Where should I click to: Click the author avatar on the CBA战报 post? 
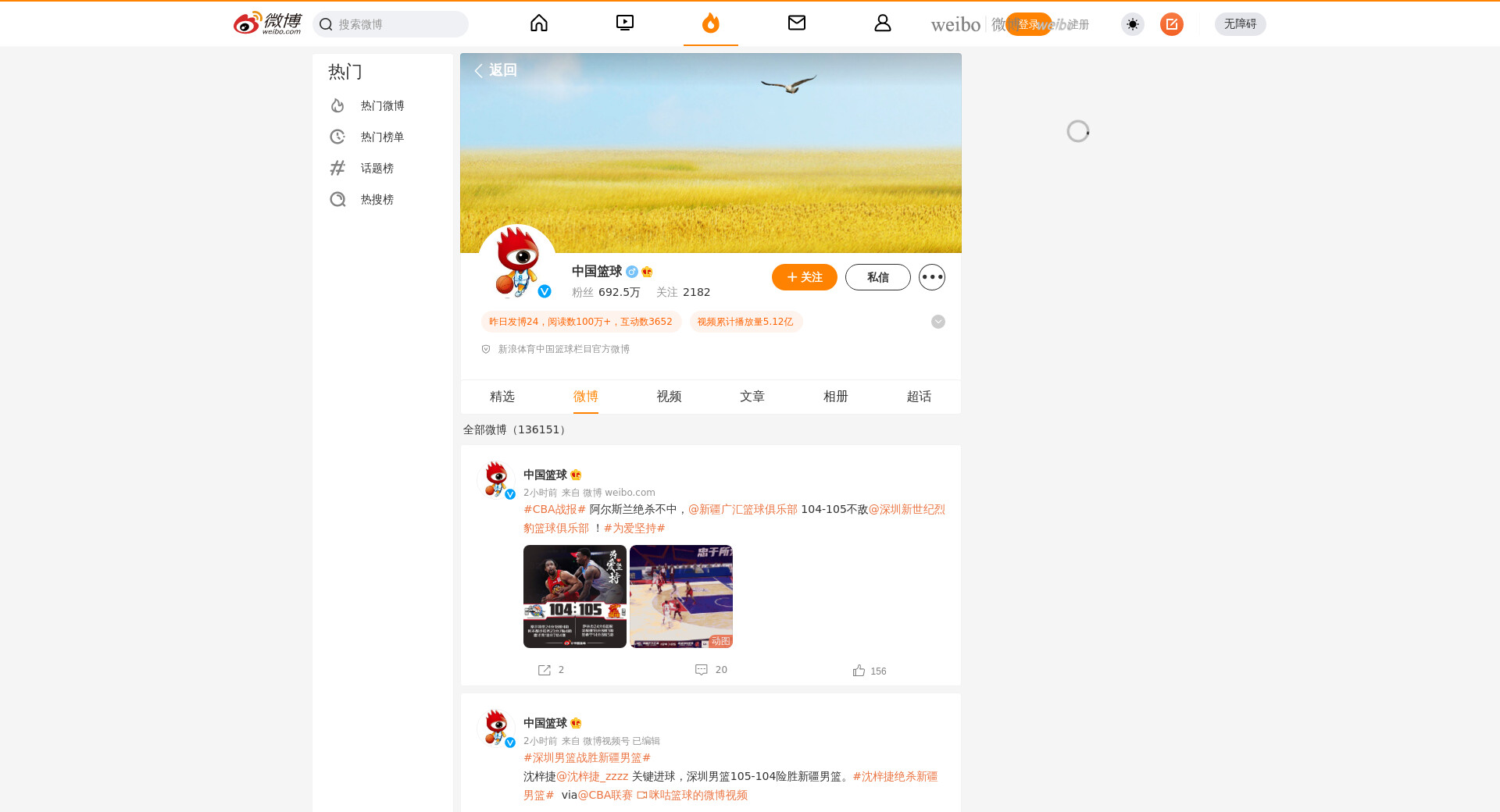click(496, 480)
